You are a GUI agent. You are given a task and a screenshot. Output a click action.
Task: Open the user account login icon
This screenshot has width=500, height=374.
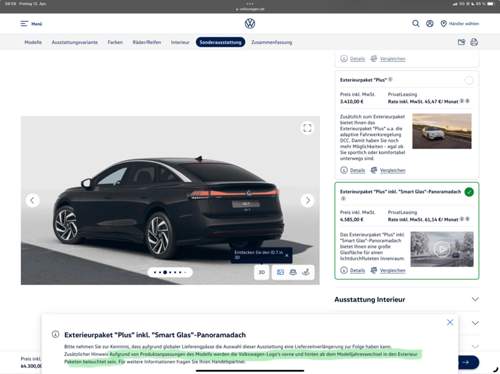pyautogui.click(x=430, y=23)
